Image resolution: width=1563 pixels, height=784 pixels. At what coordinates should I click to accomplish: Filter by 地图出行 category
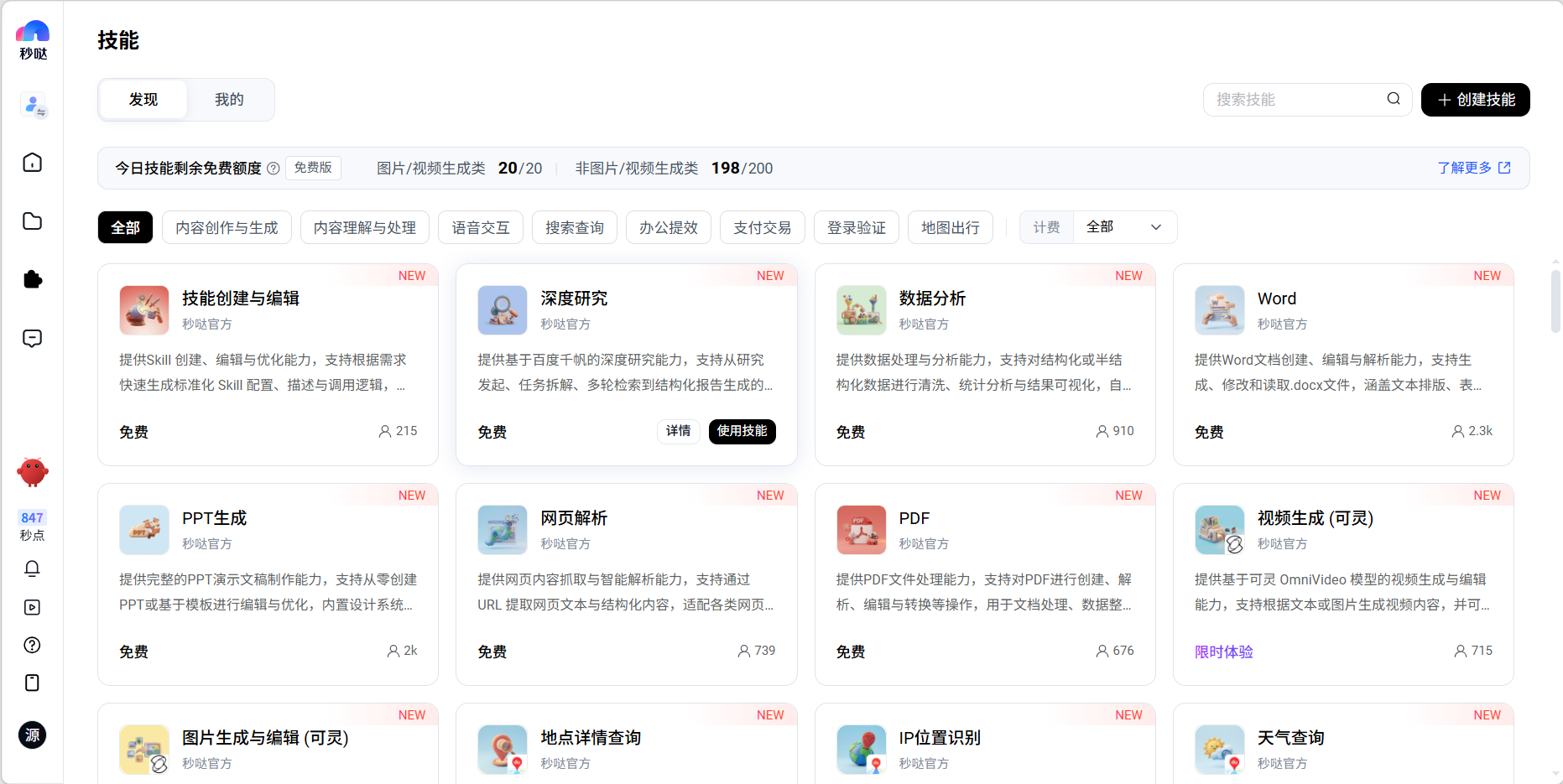[x=951, y=227]
